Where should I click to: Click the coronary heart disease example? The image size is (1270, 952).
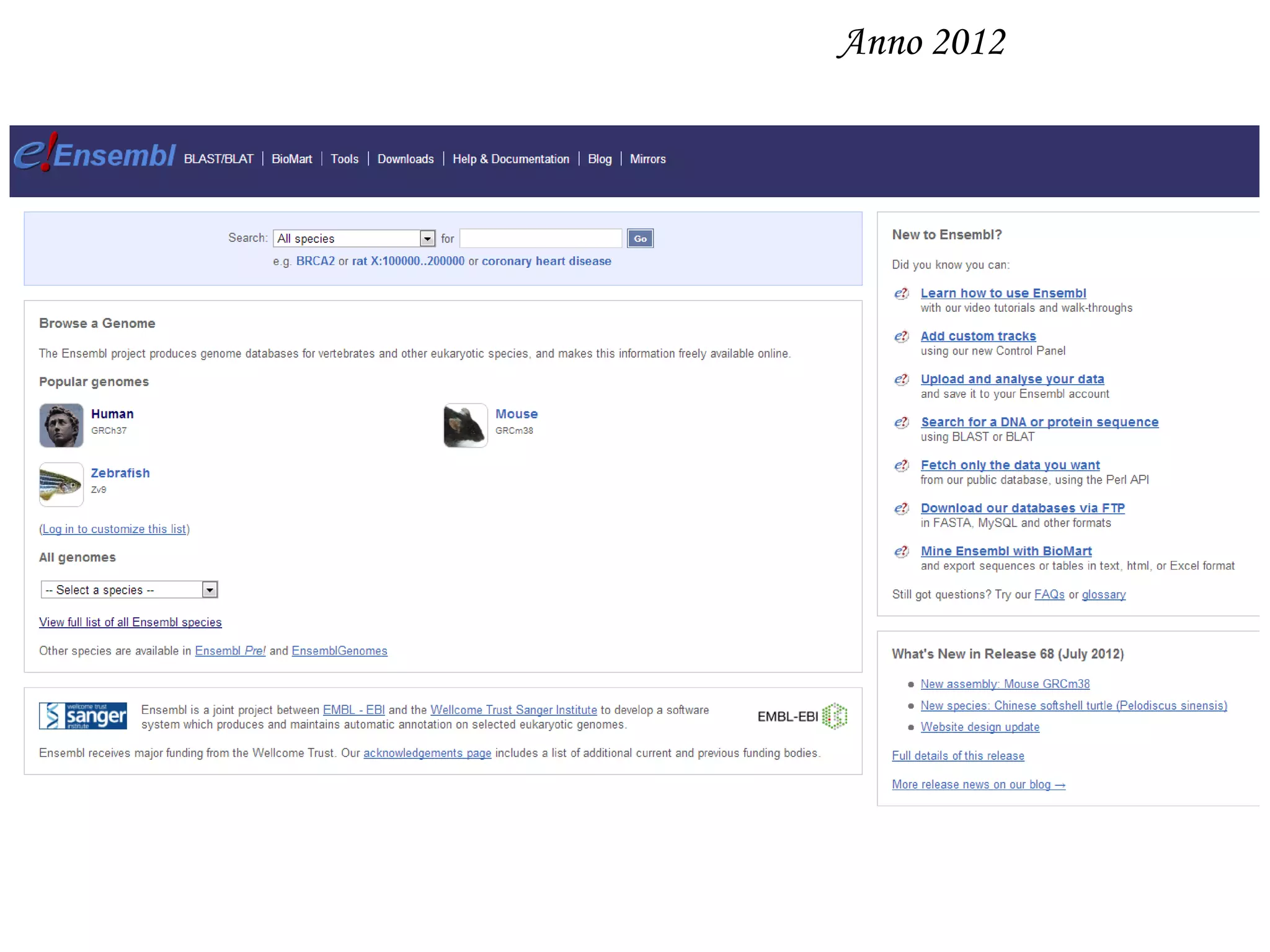click(546, 262)
